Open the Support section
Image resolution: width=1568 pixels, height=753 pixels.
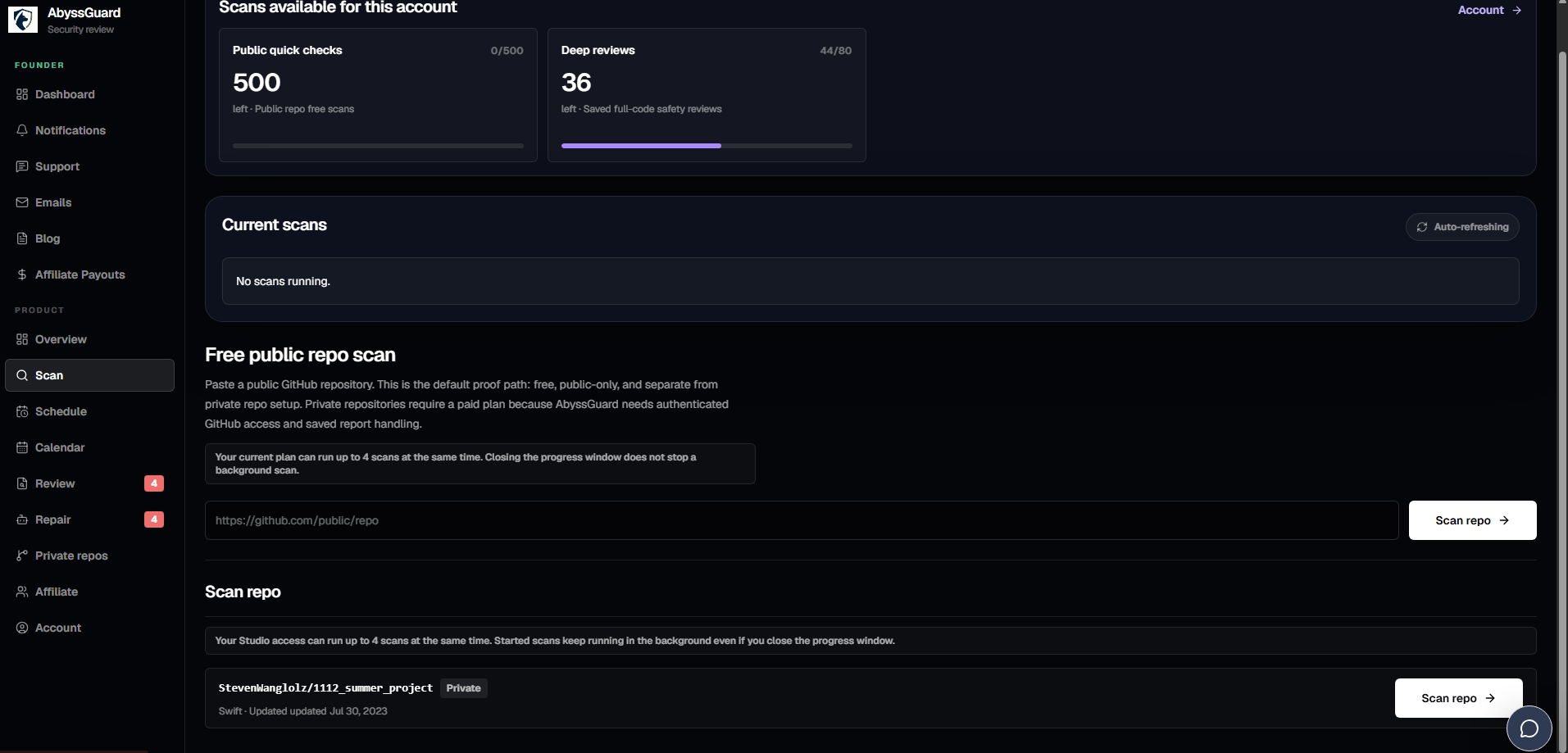(89, 166)
